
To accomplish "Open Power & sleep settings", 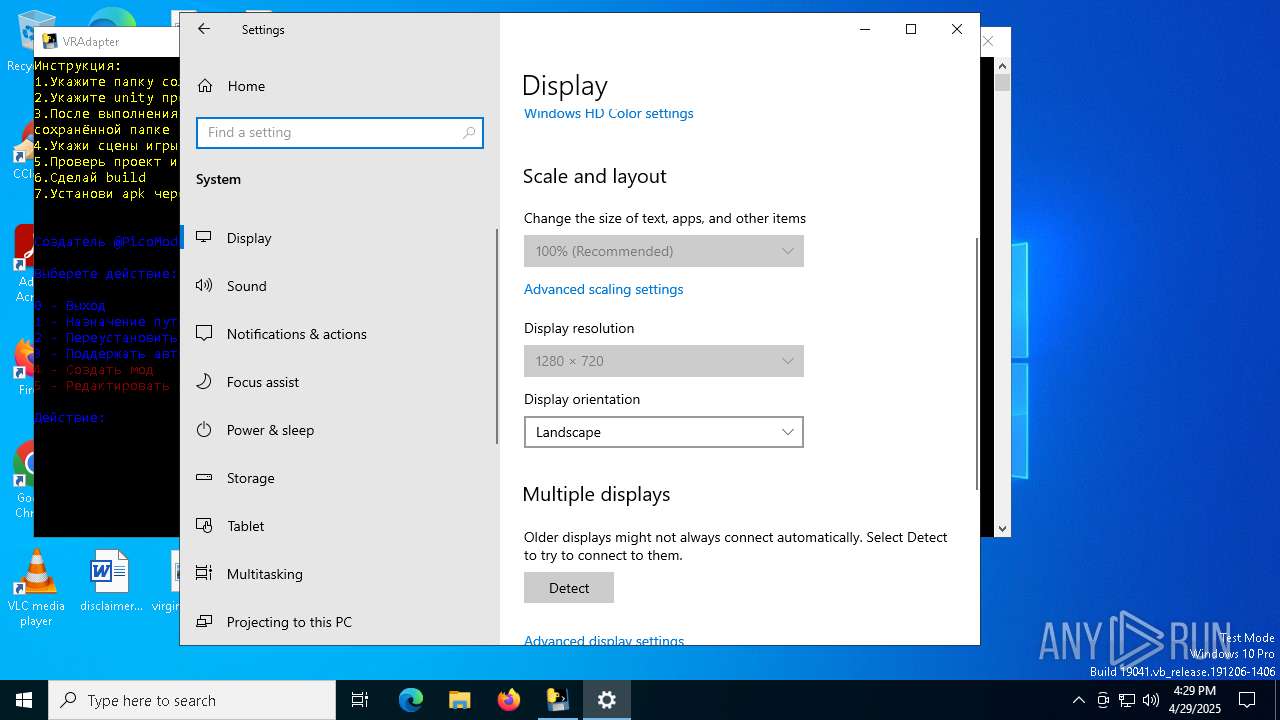I will click(x=339, y=430).
